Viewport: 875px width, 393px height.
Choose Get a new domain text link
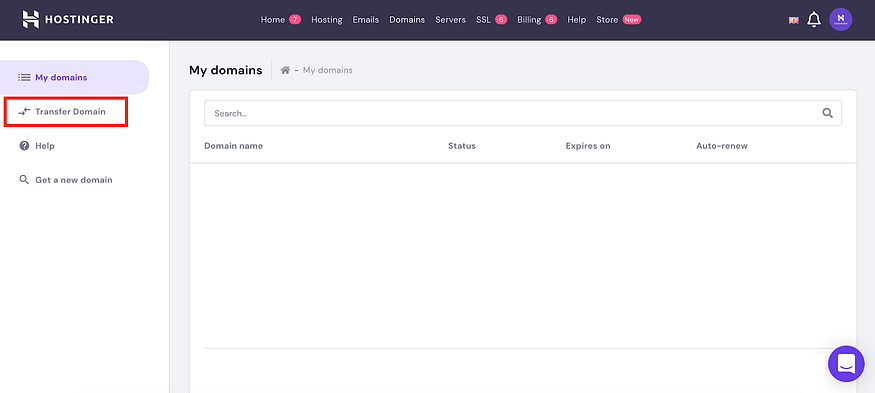(74, 180)
